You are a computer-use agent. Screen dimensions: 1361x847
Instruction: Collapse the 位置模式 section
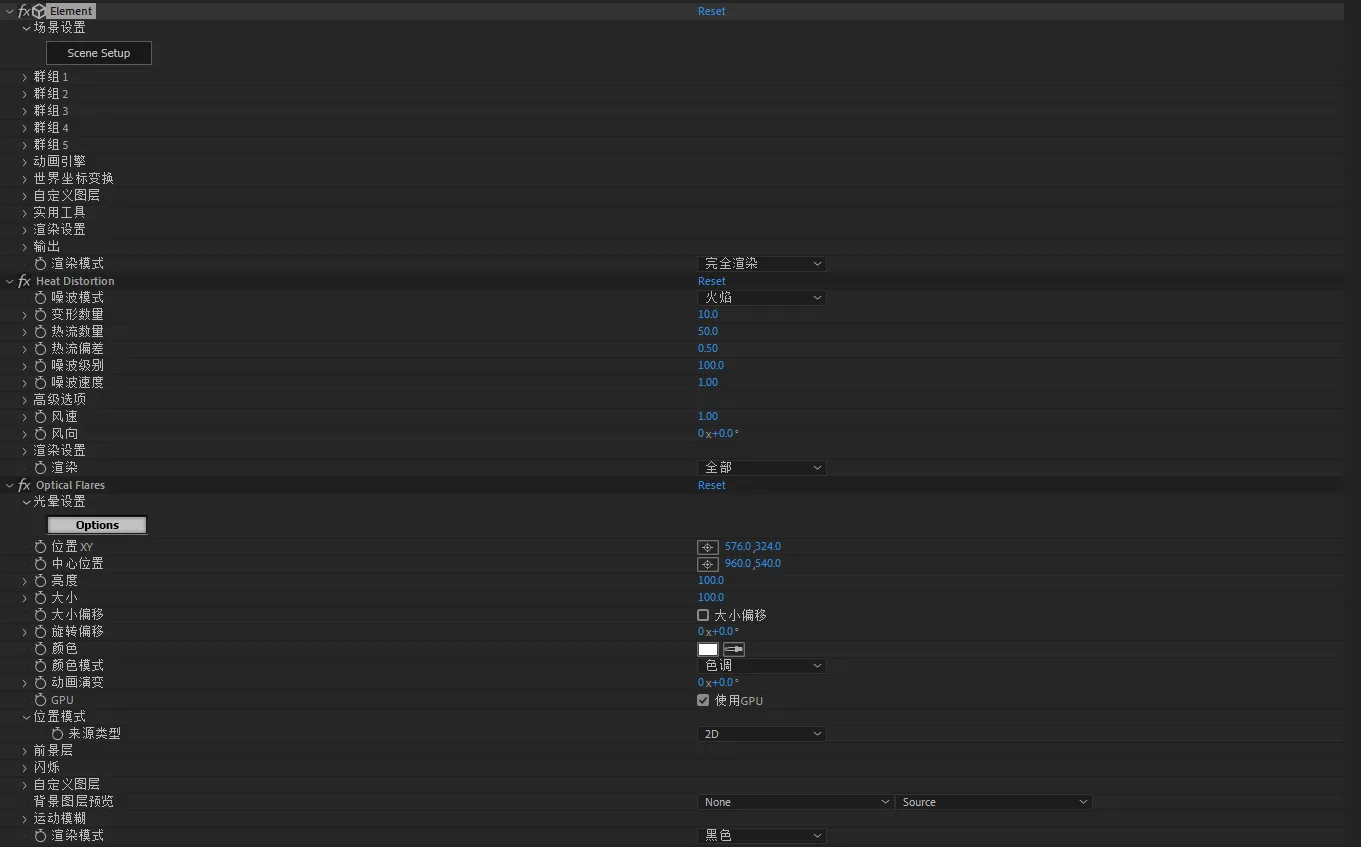point(26,717)
